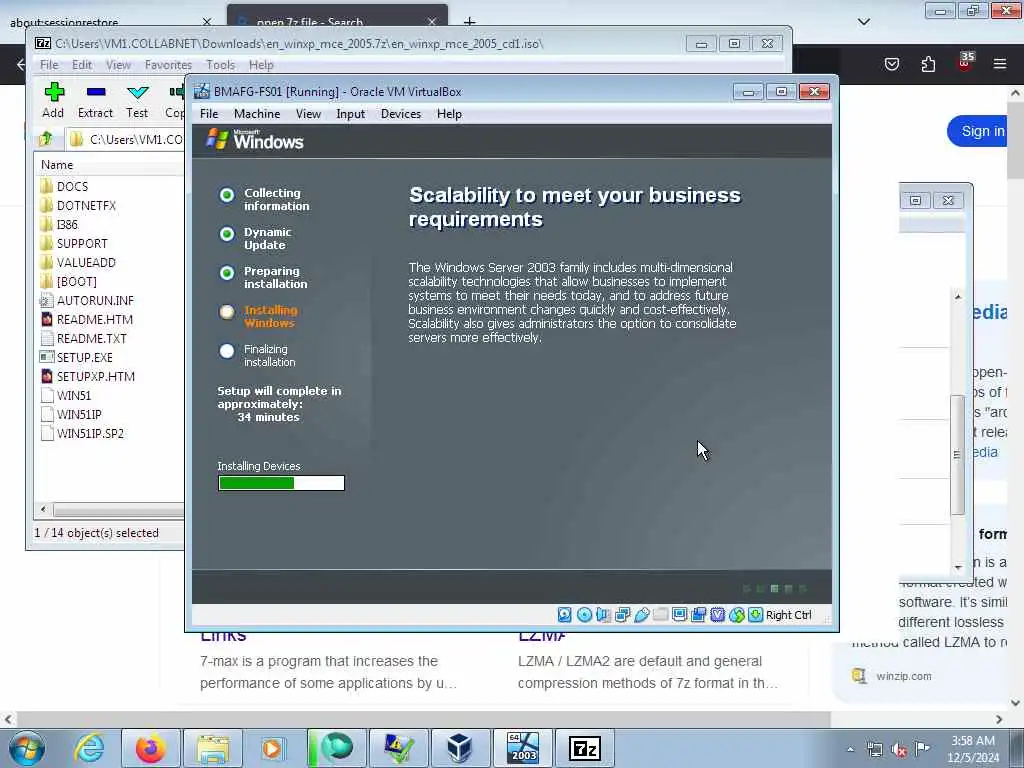Screen dimensions: 1024x768
Task: Open 7-Zip Favorites menu
Action: coord(168,65)
